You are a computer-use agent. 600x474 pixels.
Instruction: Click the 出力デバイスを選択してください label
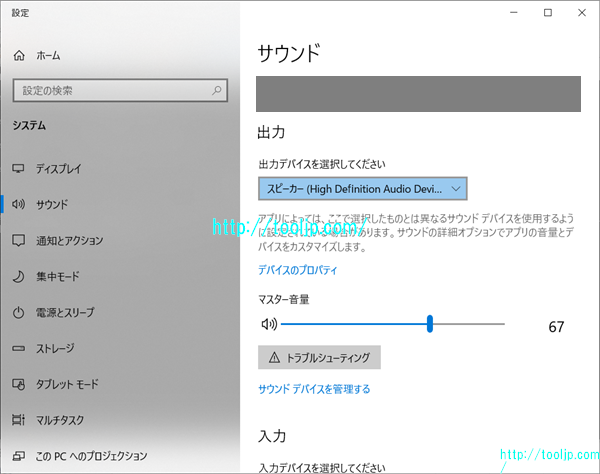click(322, 164)
